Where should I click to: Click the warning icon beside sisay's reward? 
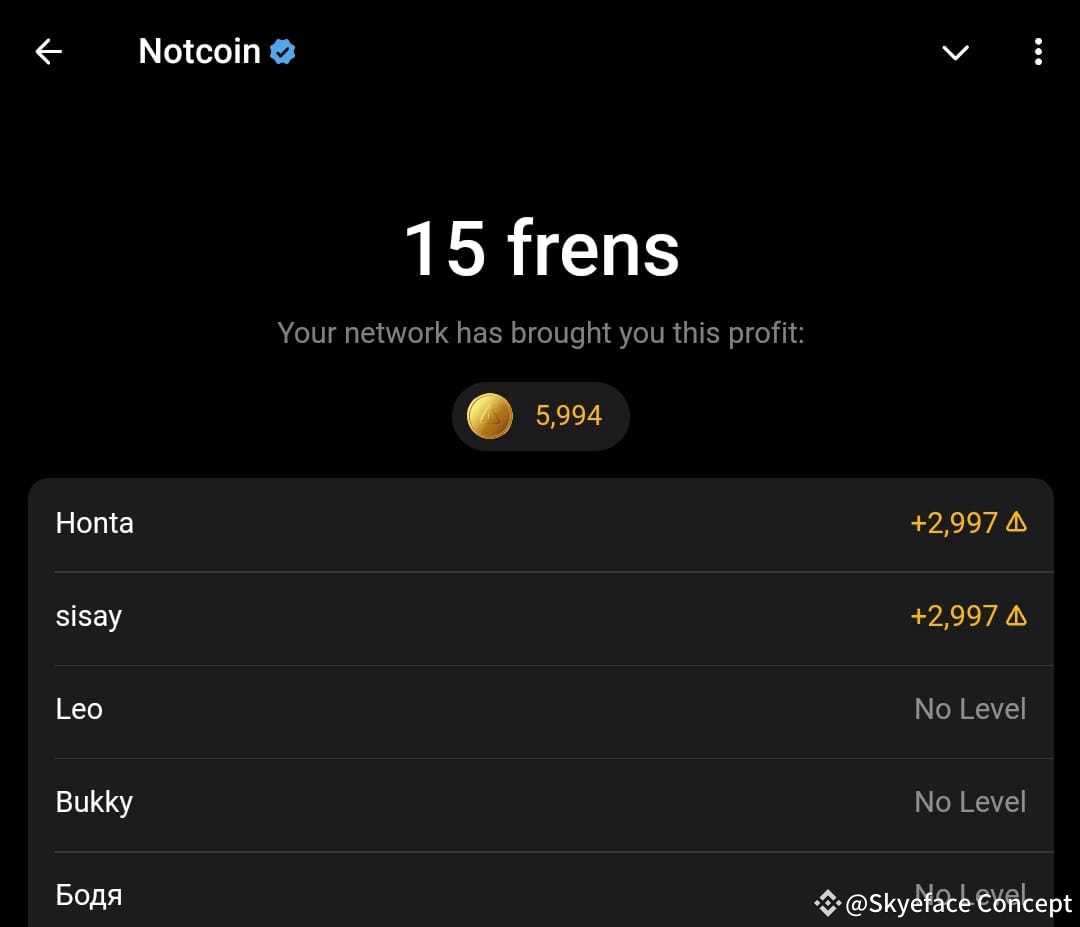tap(1016, 615)
